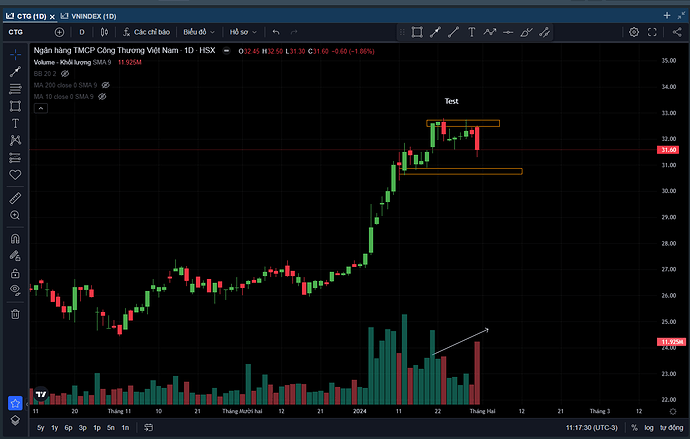Click the round flag button beside the HSX title
Image resolution: width=690 pixels, height=439 pixels.
[x=226, y=51]
